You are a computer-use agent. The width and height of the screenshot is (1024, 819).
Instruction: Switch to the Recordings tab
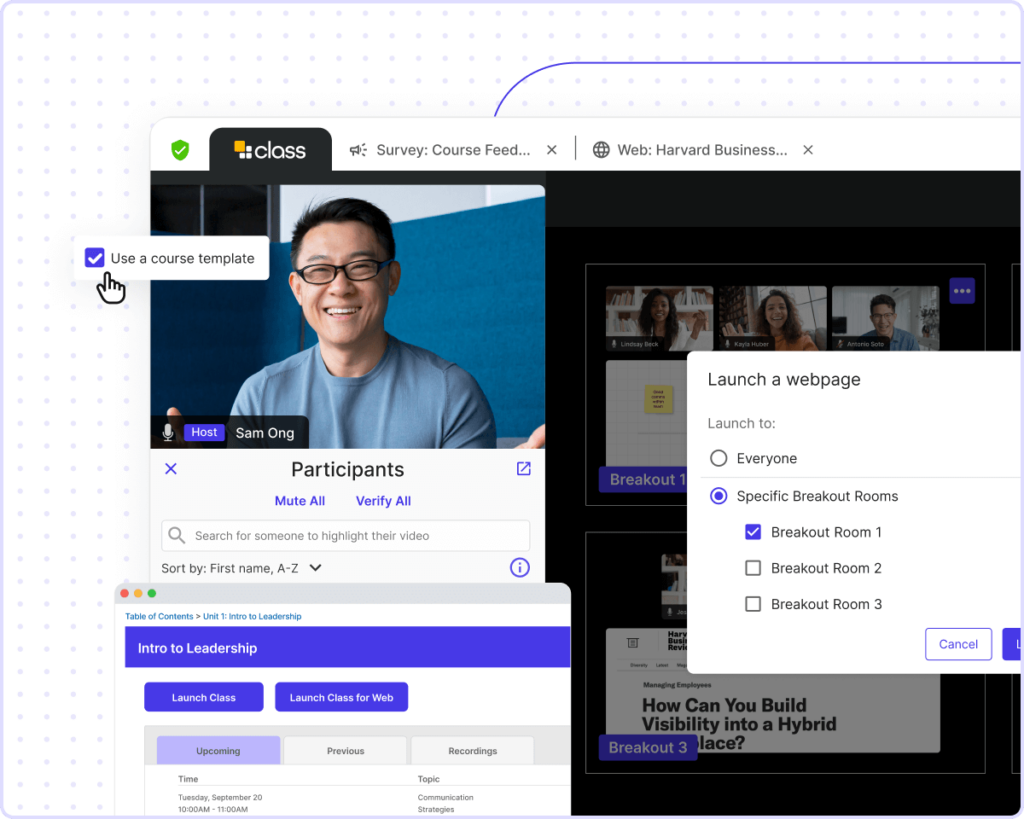(x=472, y=749)
